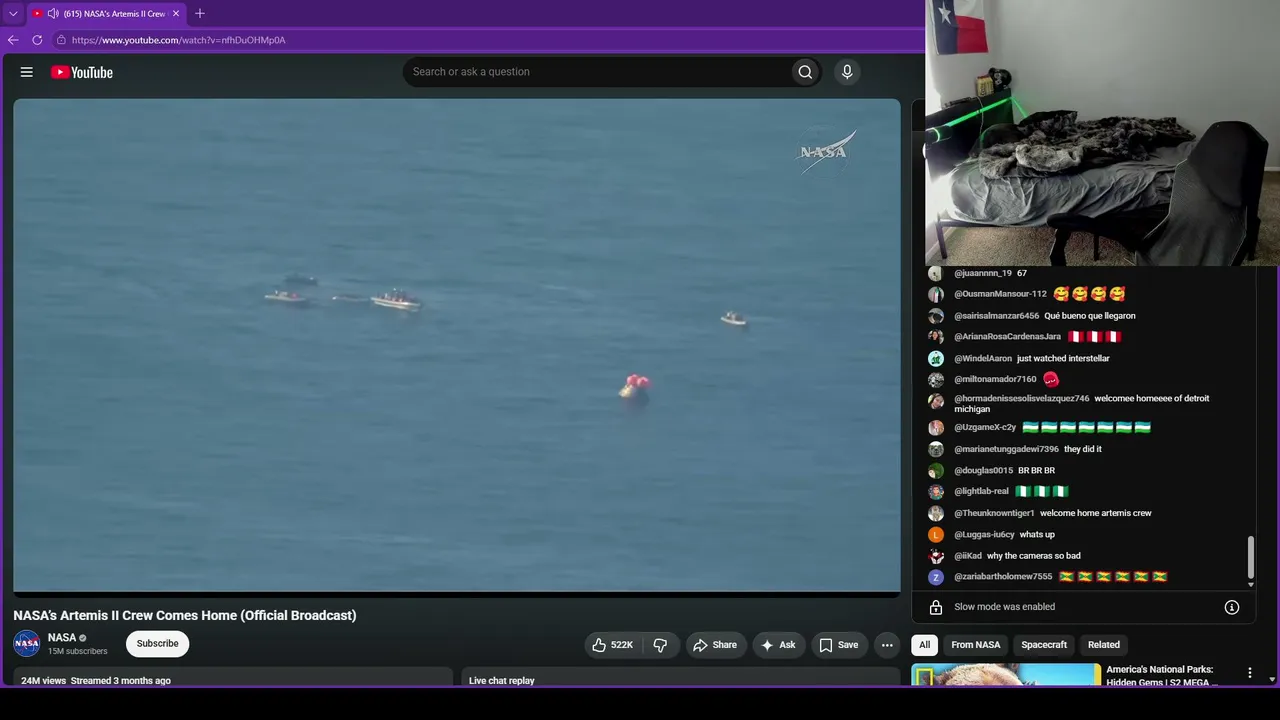Open @iiKad chat avatar
The height and width of the screenshot is (720, 1280).
click(x=936, y=556)
